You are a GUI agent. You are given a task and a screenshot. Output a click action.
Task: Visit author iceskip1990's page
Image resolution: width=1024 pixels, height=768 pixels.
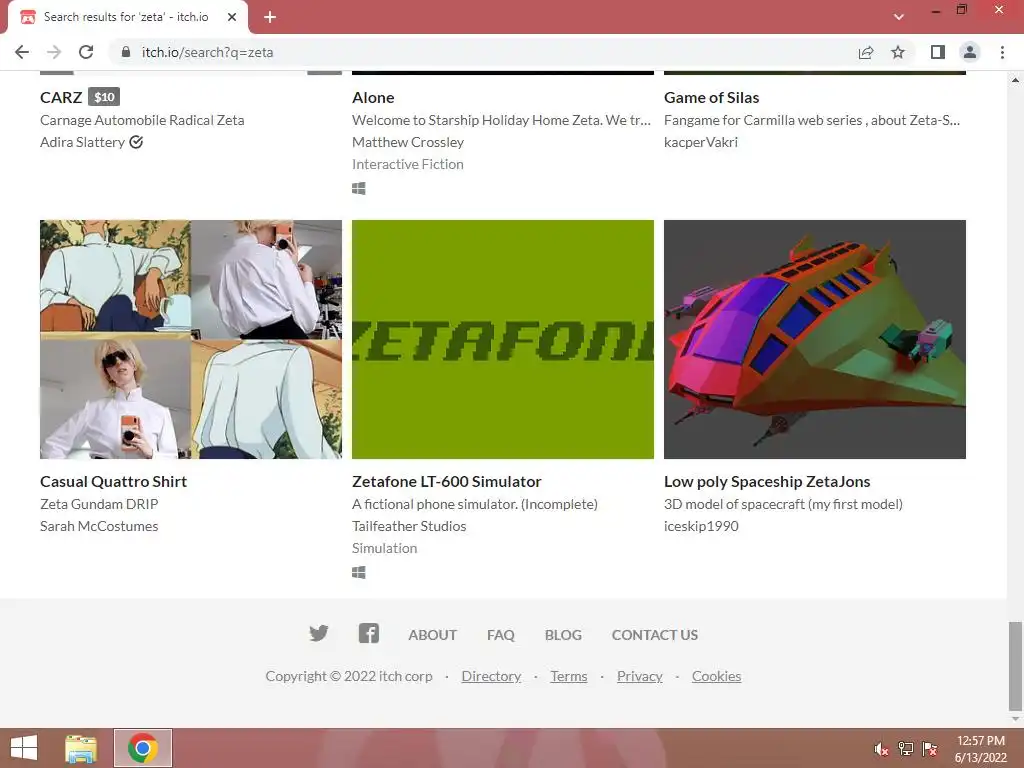(x=701, y=526)
